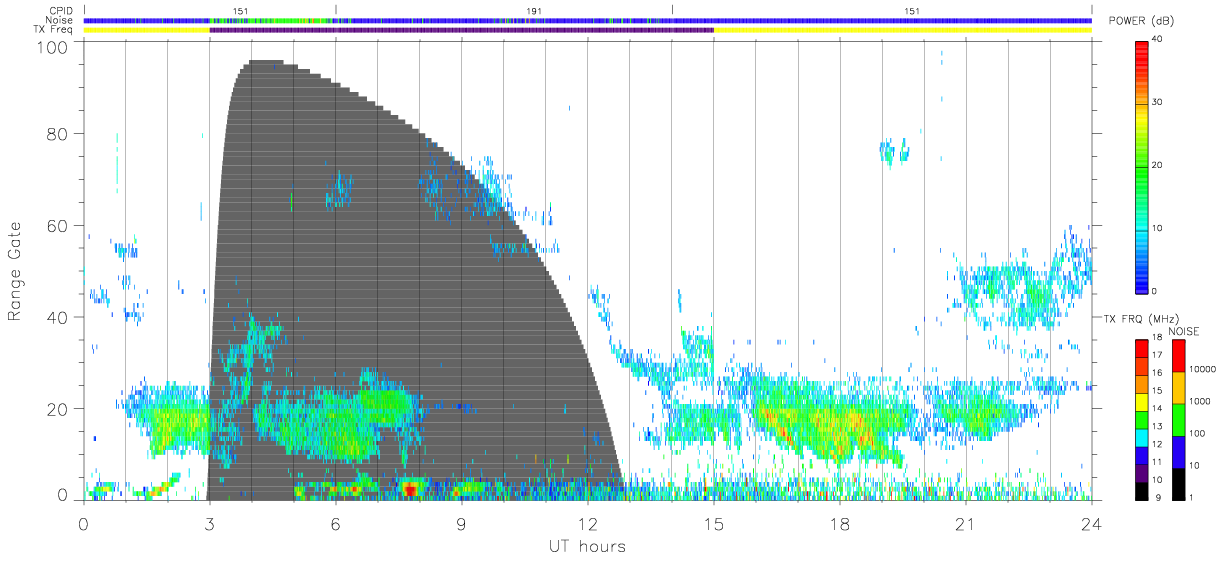The height and width of the screenshot is (567, 1228).
Task: Click the 60 tick on Range Gate axis
Action: pos(59,226)
